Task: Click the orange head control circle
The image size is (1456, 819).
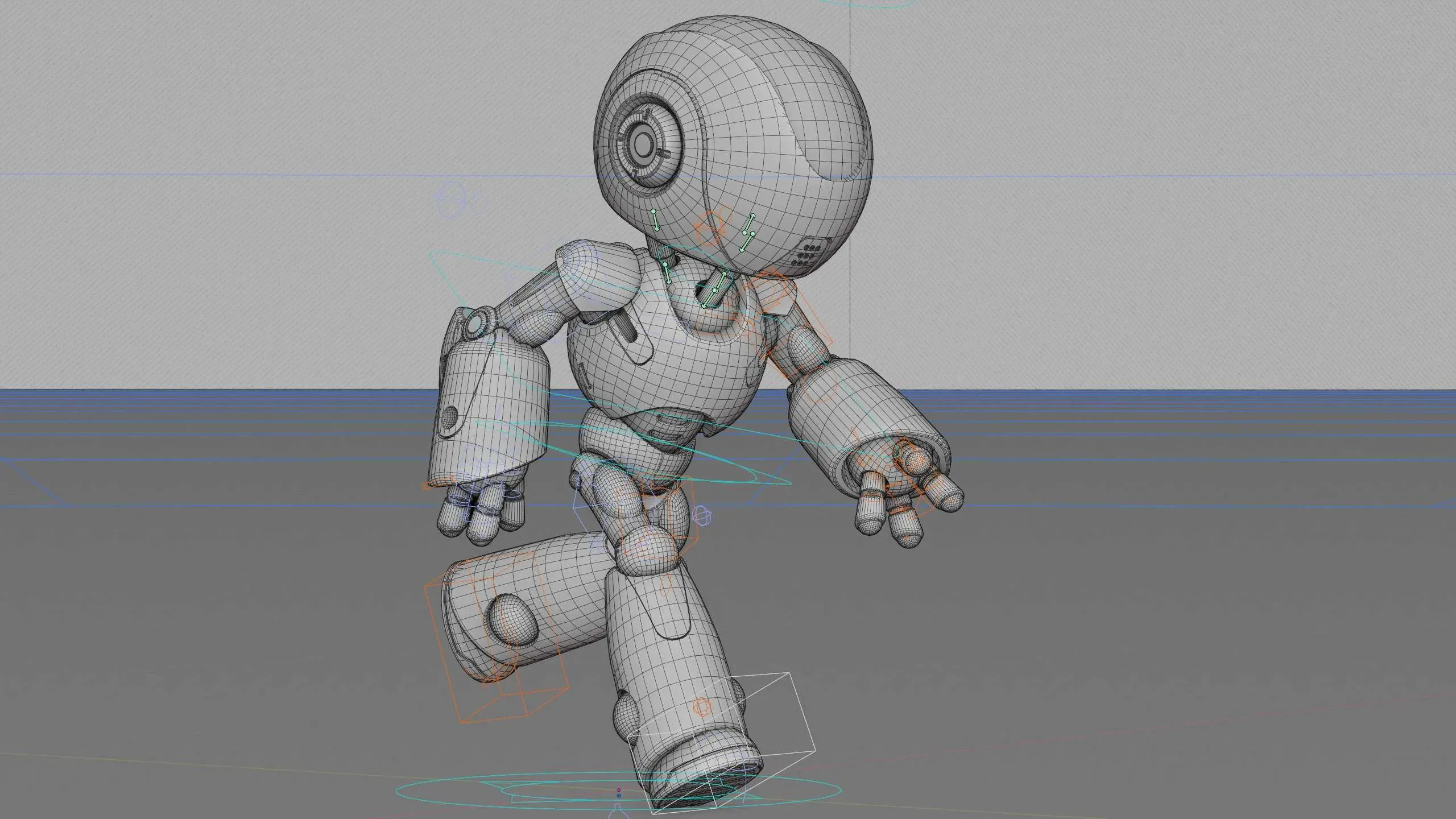Action: 711,227
